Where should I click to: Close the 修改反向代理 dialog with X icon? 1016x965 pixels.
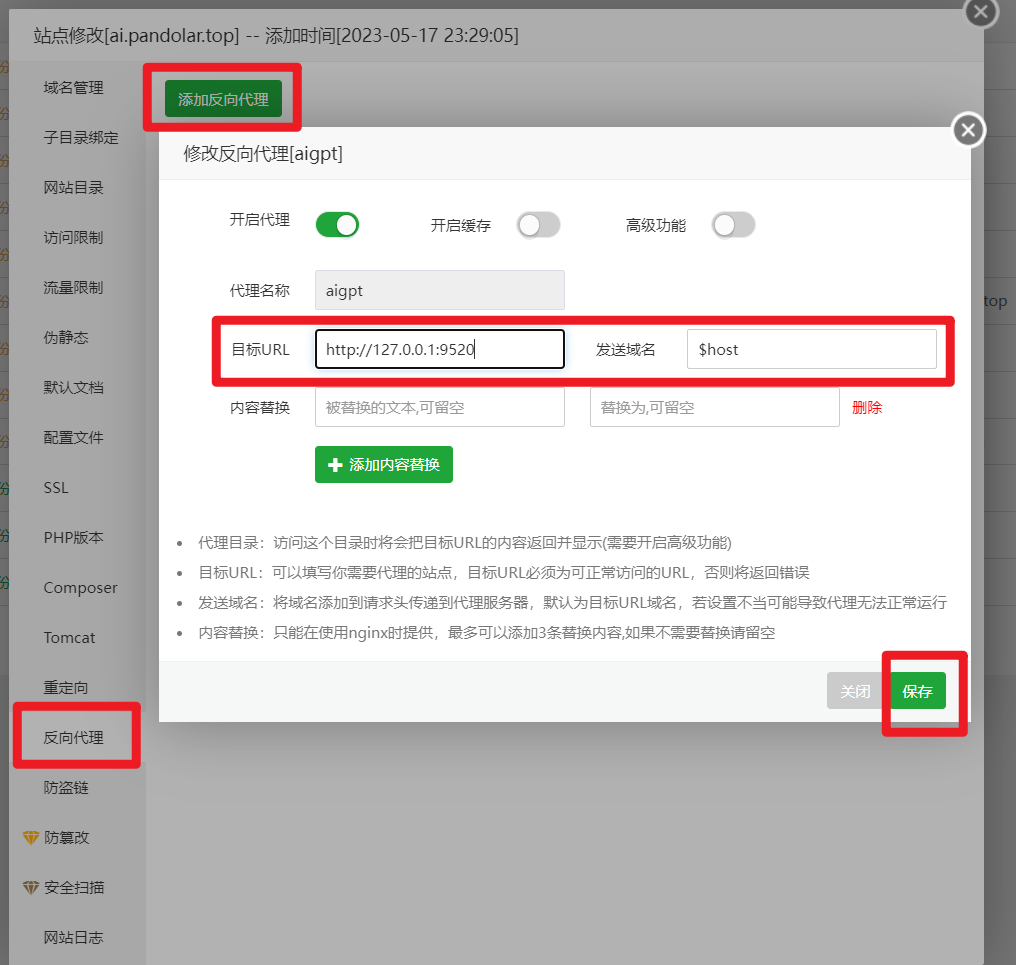[x=967, y=130]
